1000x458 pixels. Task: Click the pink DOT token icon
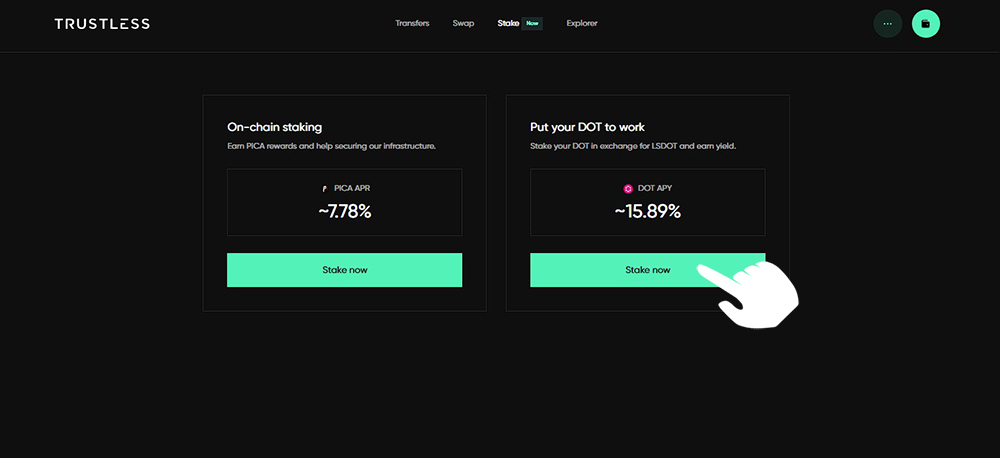(628, 189)
